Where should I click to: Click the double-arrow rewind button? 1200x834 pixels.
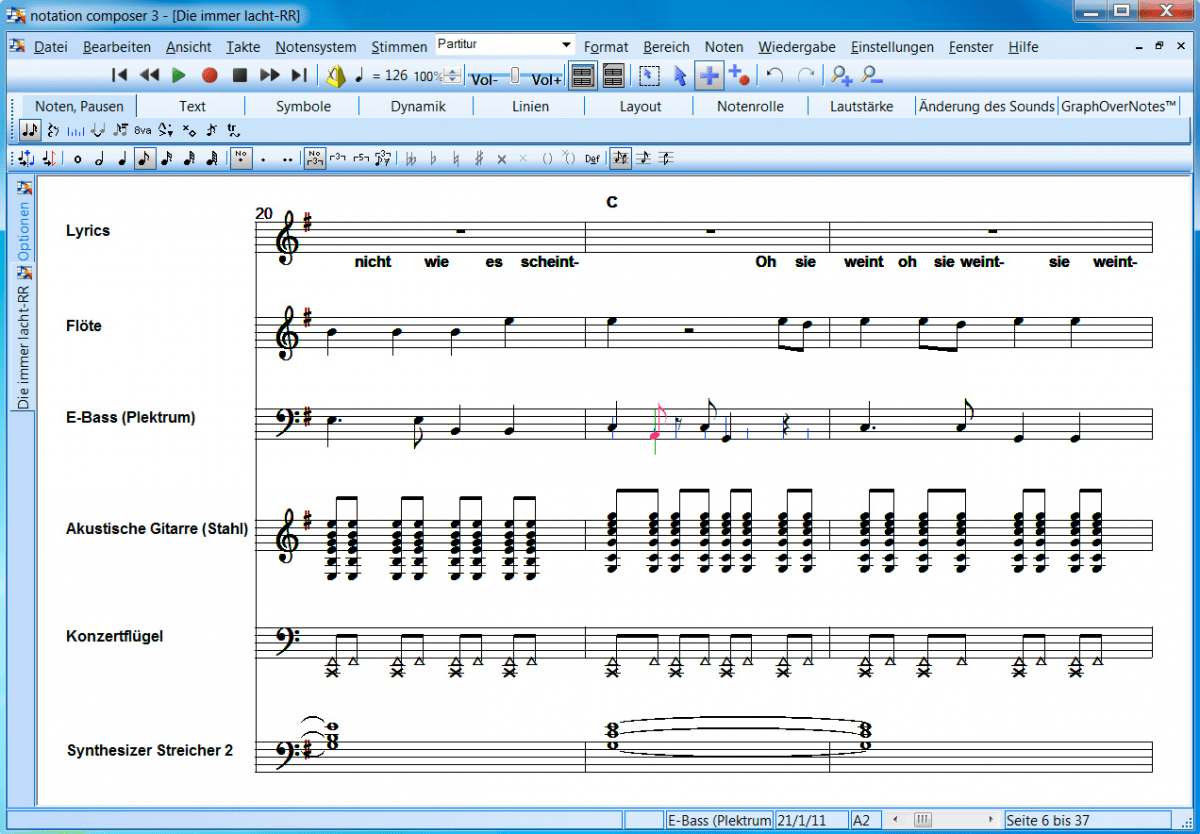(x=149, y=75)
